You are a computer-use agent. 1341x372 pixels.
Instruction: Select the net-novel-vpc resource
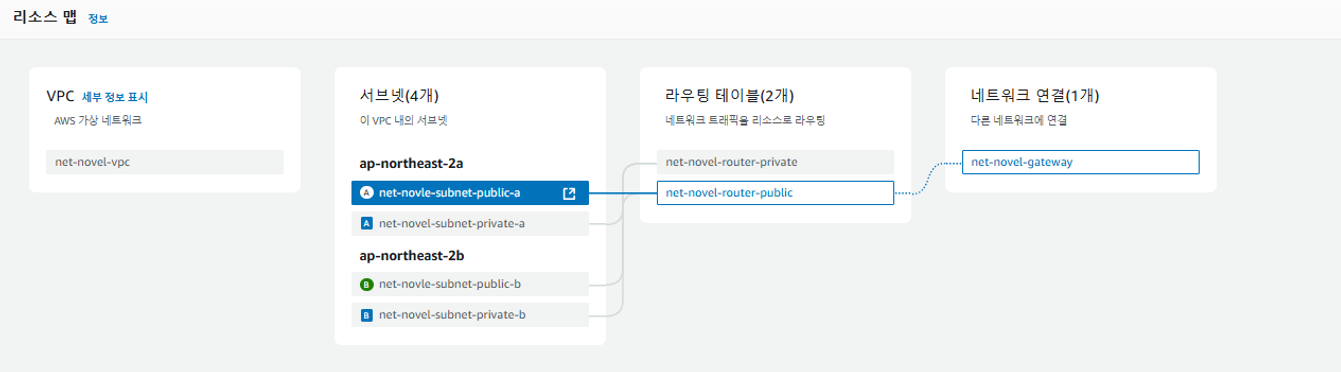(x=165, y=162)
